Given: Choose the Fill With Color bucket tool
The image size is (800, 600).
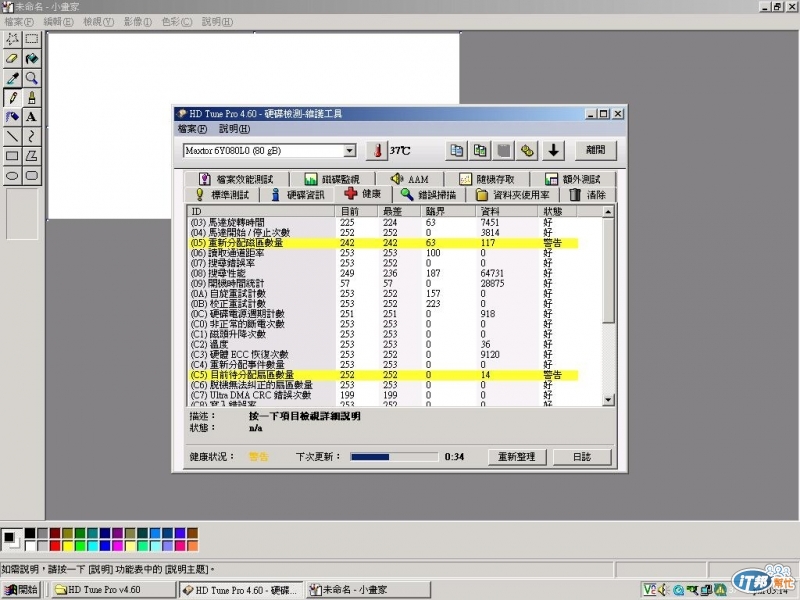Looking at the screenshot, I should point(32,58).
